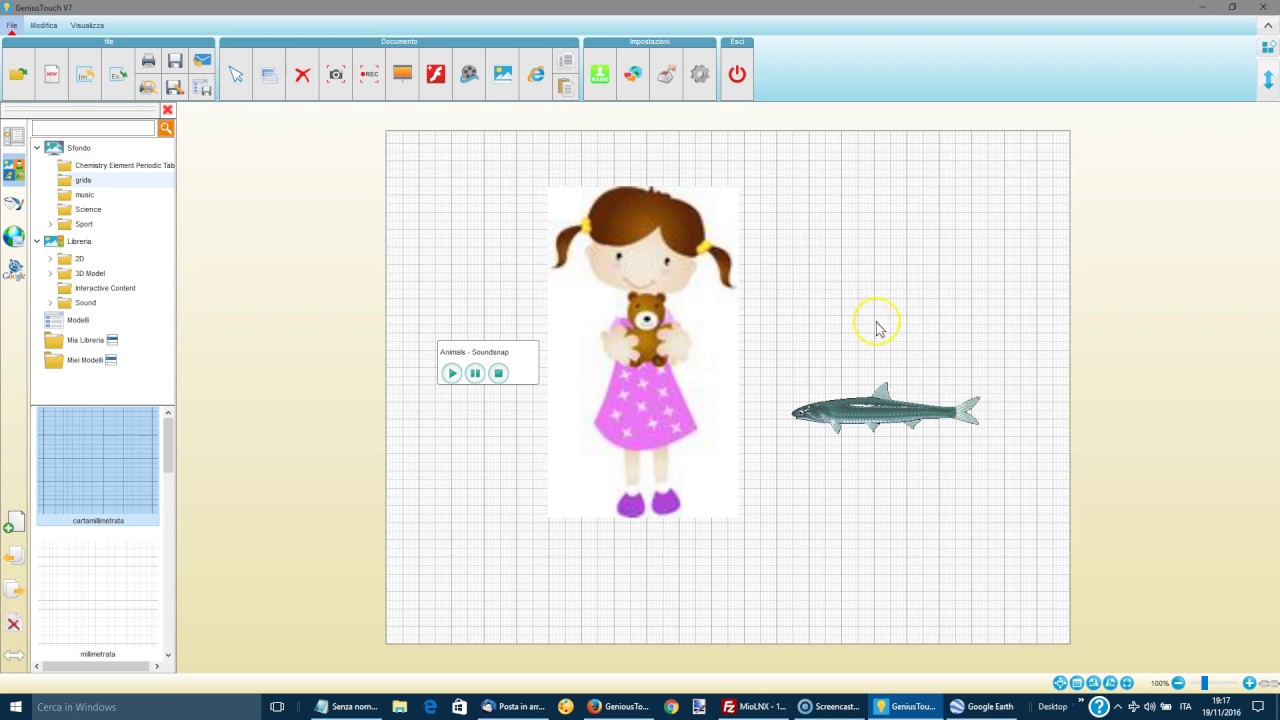The width and height of the screenshot is (1280, 720).
Task: Click the orange search magnifier button
Action: tap(166, 128)
